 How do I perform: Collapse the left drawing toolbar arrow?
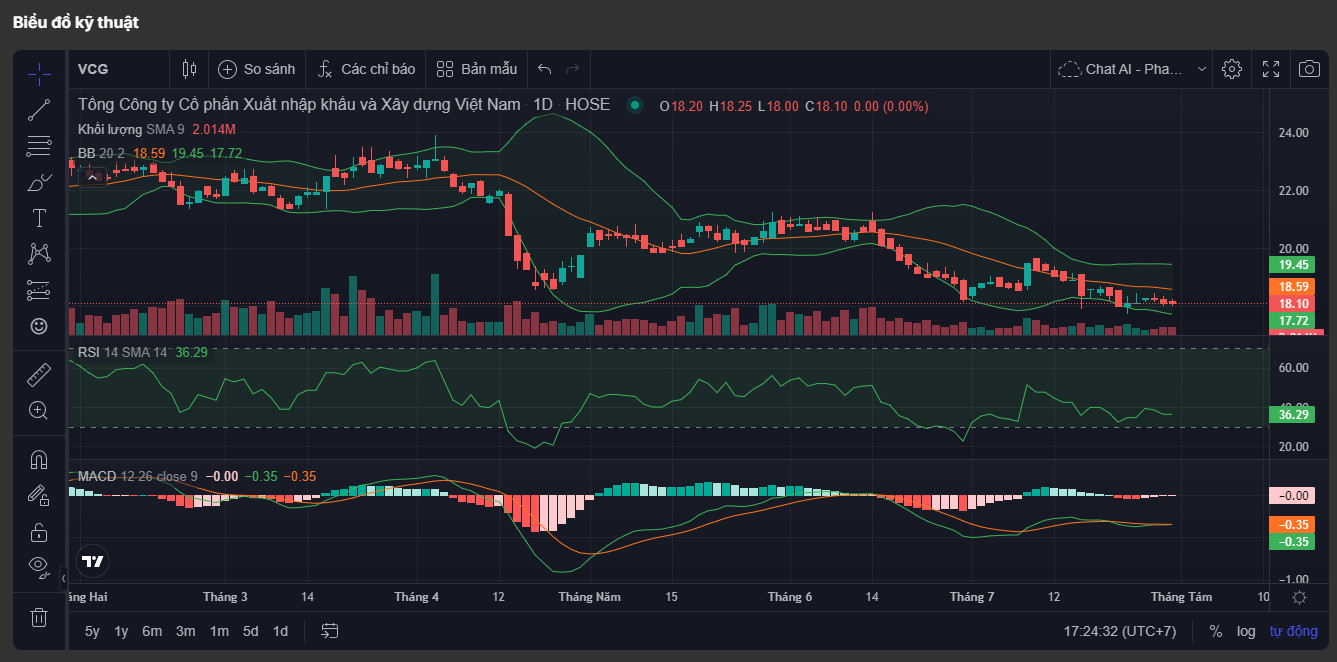(x=63, y=578)
